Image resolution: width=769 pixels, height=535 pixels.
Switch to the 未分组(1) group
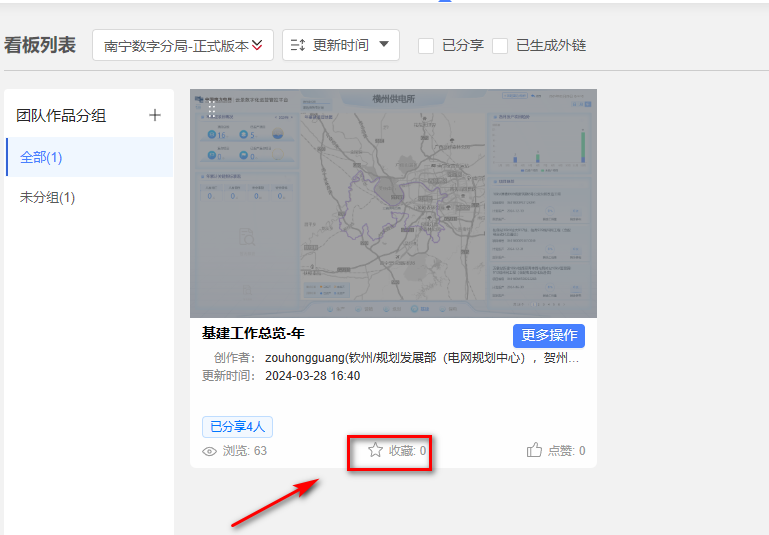[x=47, y=197]
